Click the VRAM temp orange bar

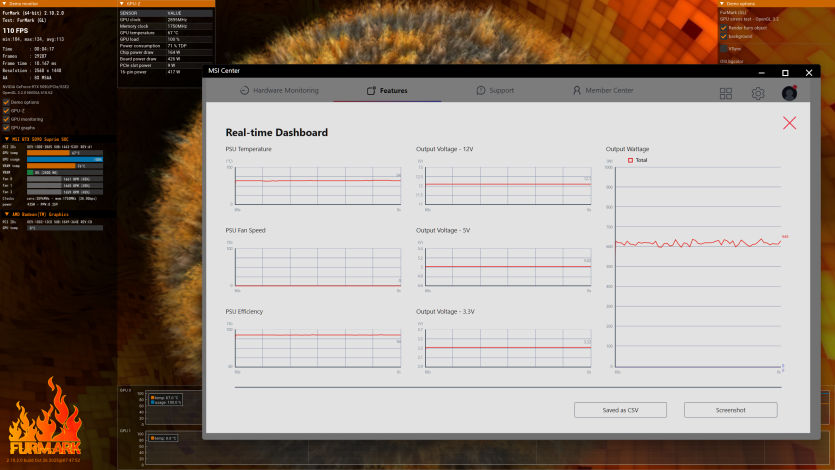point(65,166)
